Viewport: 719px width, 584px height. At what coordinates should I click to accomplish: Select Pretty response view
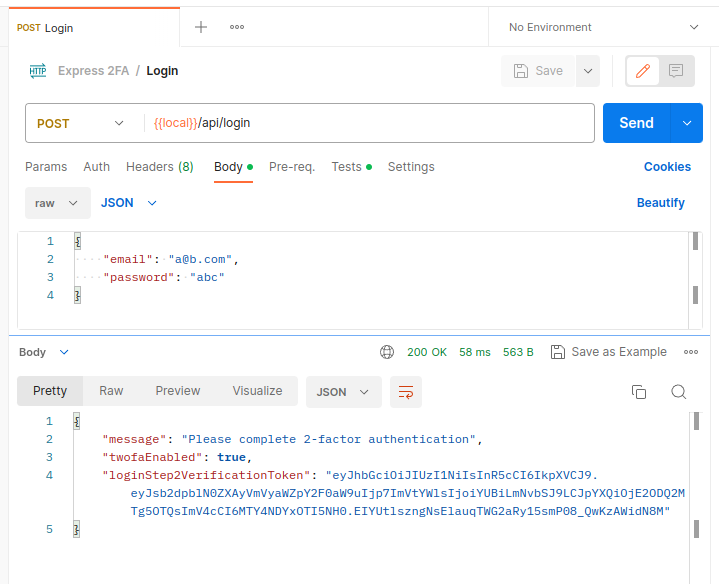(50, 391)
